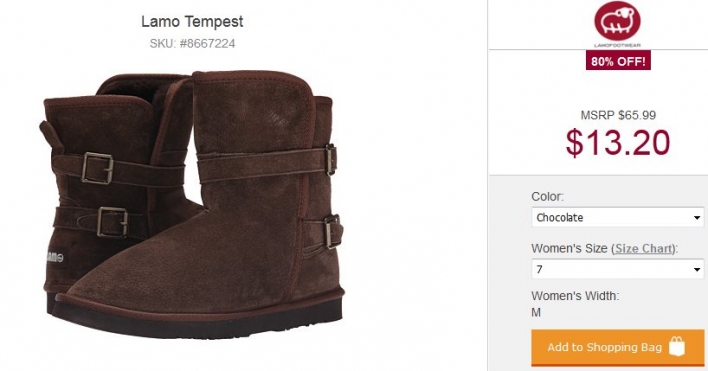The height and width of the screenshot is (371, 708).
Task: Click the Women's Width label
Action: (x=575, y=296)
